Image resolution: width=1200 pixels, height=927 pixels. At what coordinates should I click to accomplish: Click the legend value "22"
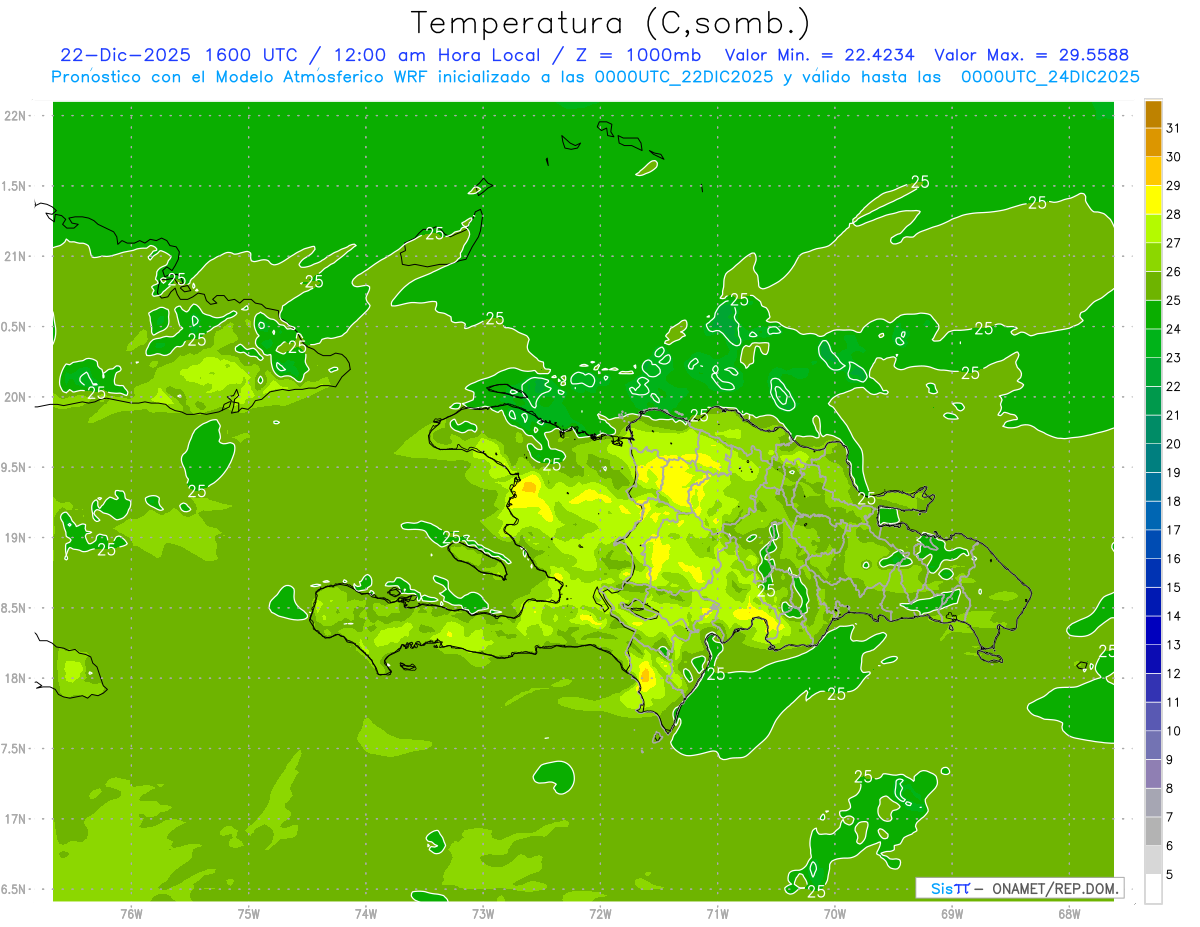(1174, 387)
